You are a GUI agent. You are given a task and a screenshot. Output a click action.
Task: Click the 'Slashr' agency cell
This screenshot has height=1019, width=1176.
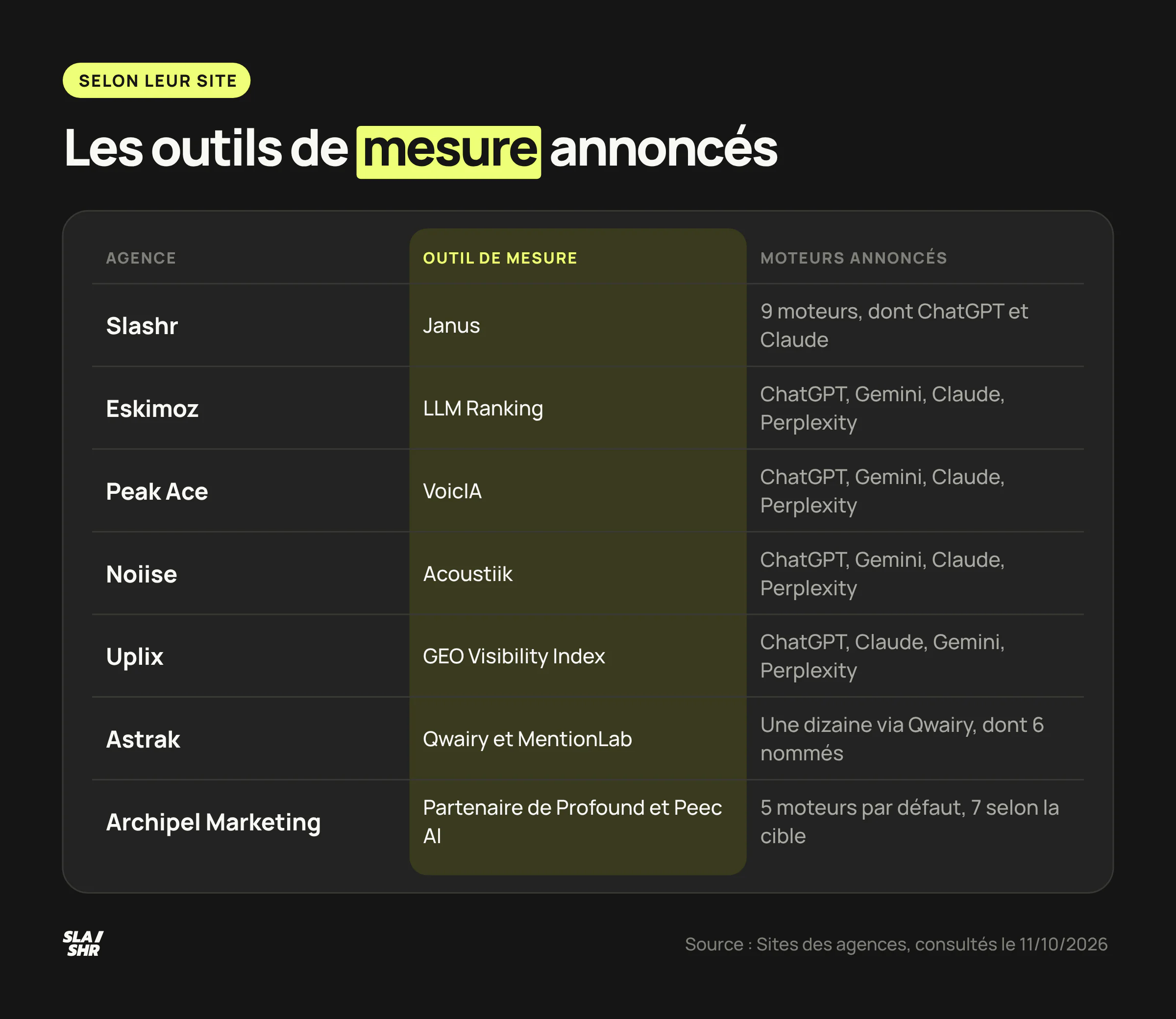tap(142, 326)
